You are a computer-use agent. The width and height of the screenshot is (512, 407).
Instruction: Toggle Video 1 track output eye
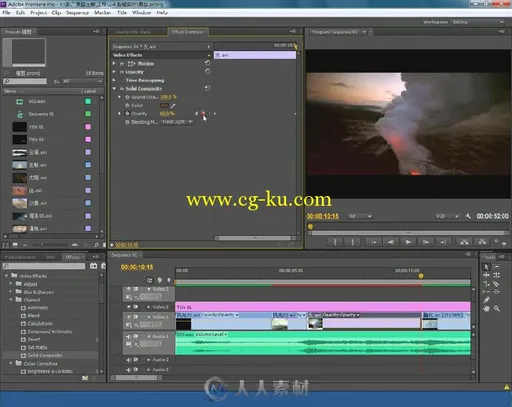coord(129,317)
